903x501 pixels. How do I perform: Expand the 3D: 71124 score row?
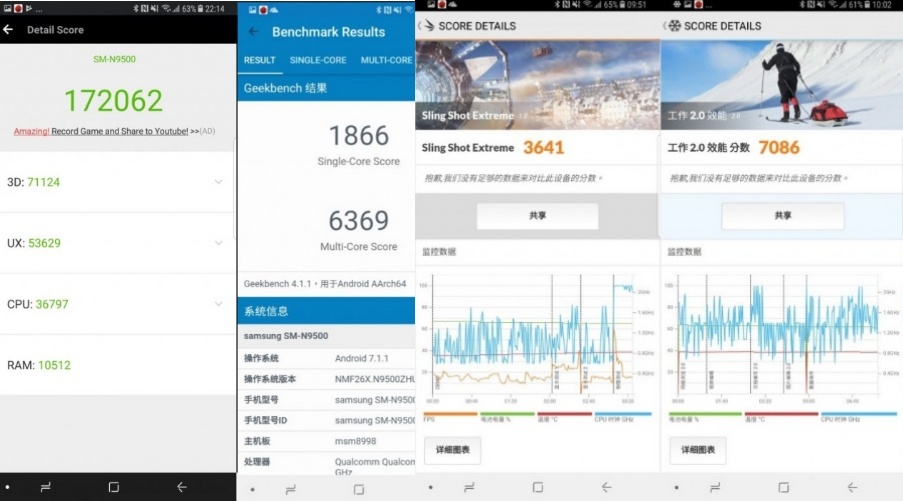coord(117,182)
